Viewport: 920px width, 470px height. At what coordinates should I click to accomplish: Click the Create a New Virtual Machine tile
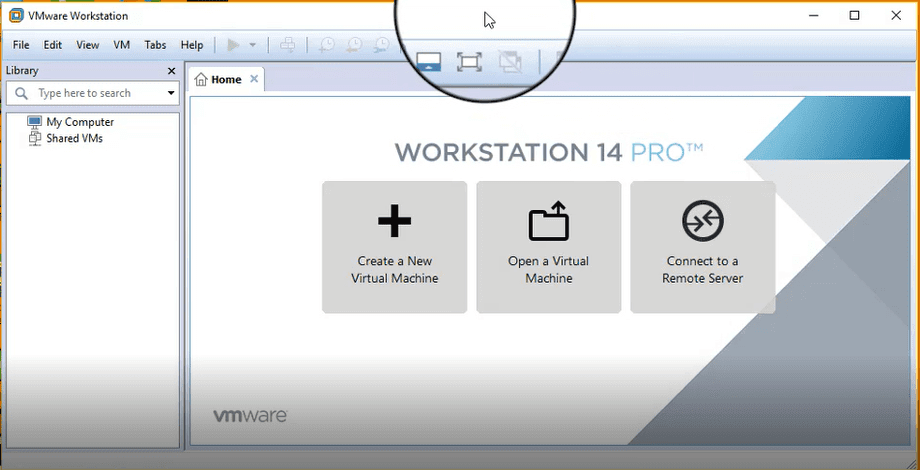394,247
